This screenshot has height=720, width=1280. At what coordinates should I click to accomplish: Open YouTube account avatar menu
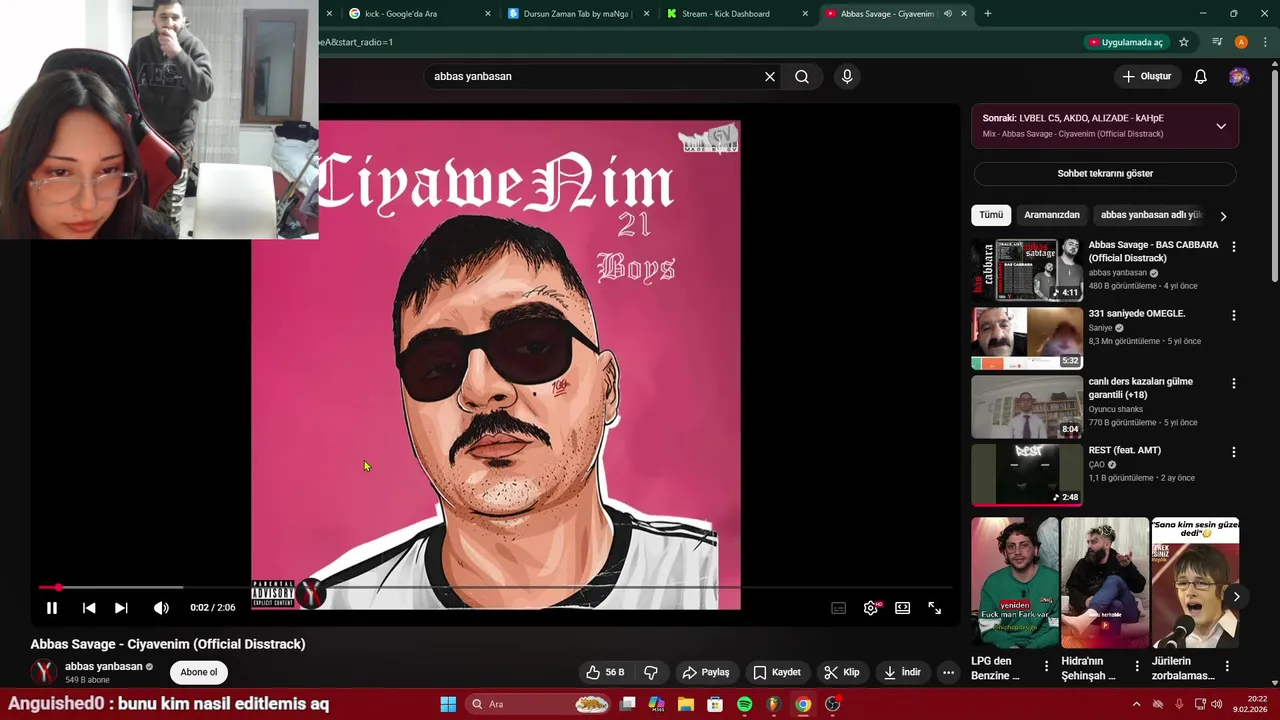1239,77
